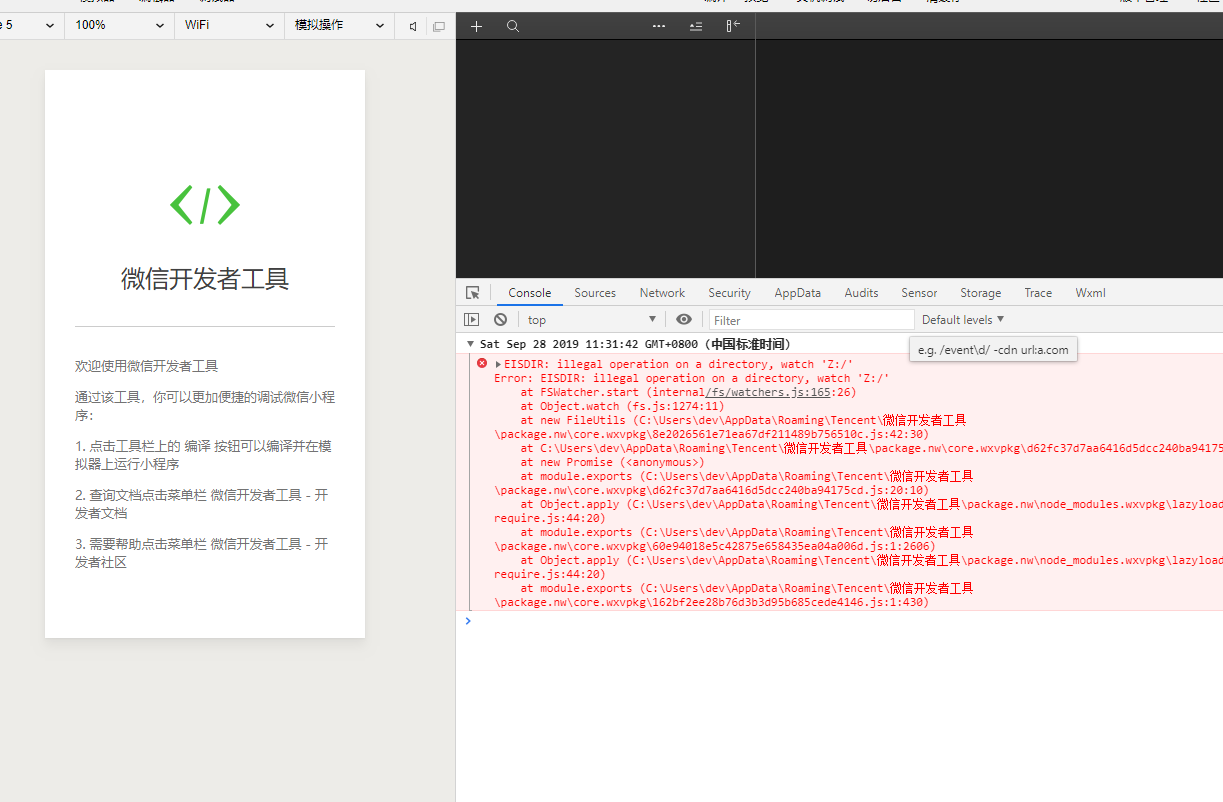The height and width of the screenshot is (802, 1223).
Task: Switch to the Security tab
Action: tap(729, 293)
